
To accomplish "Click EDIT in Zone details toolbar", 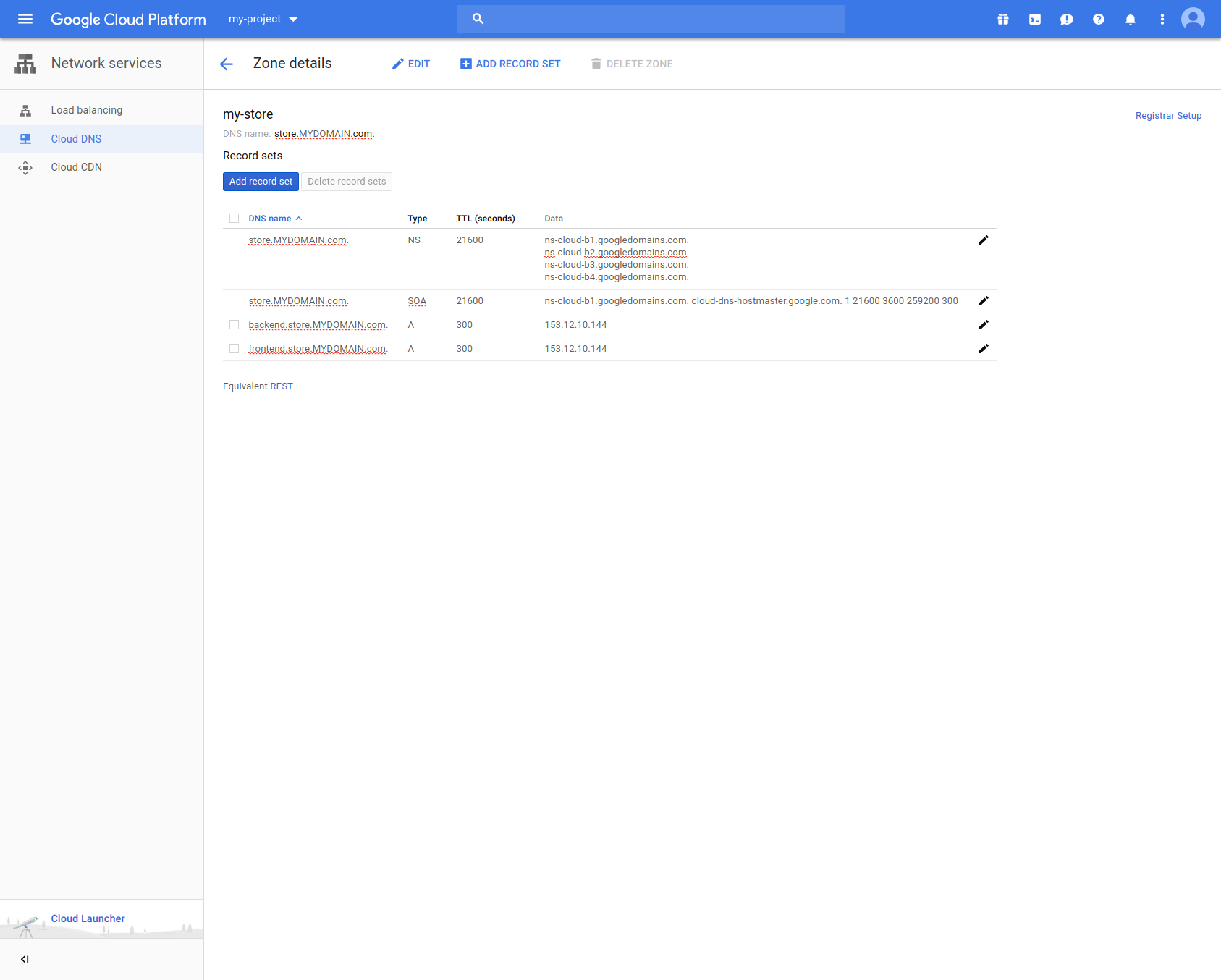I will pyautogui.click(x=410, y=64).
